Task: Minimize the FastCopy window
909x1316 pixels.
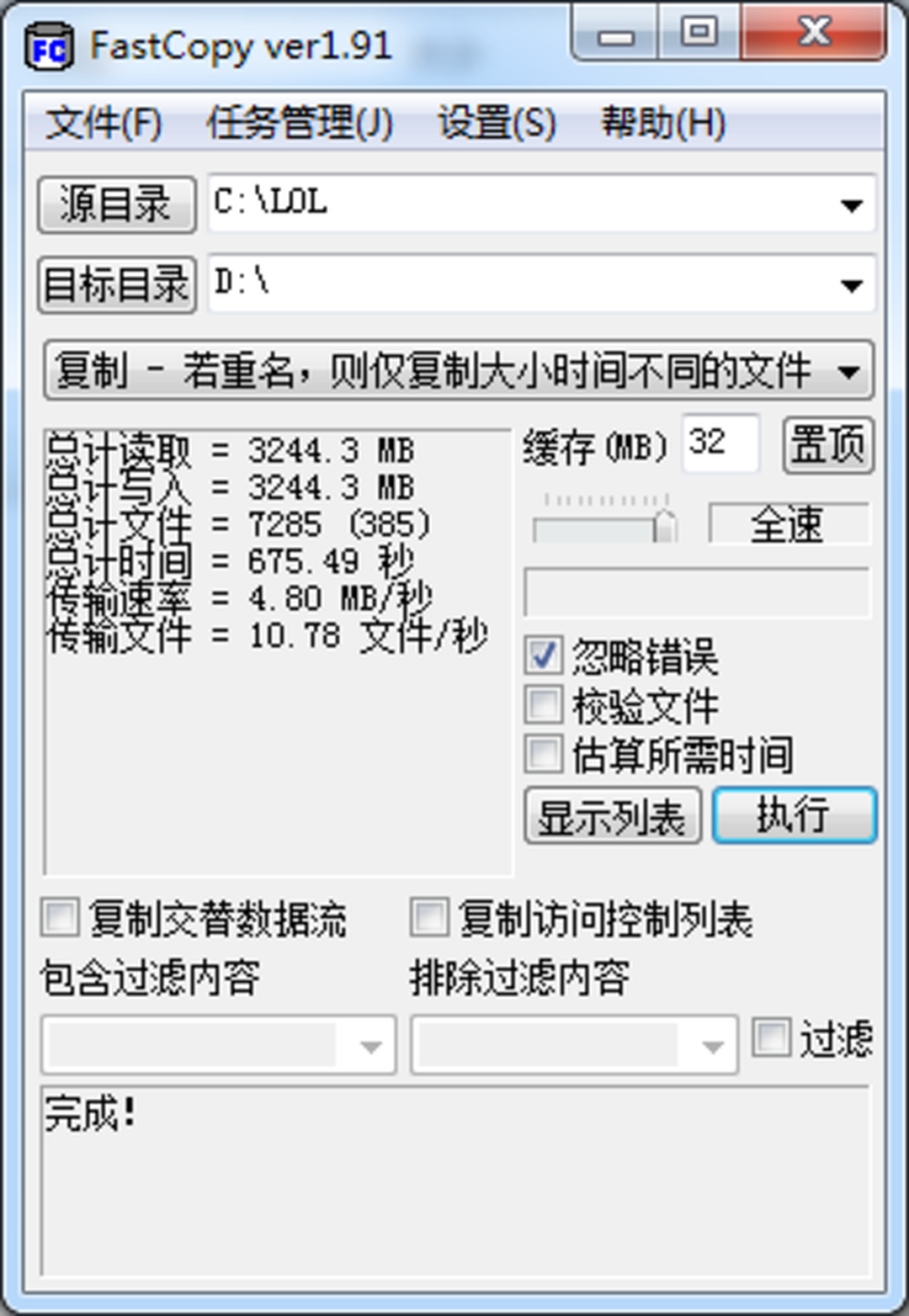Action: point(614,34)
